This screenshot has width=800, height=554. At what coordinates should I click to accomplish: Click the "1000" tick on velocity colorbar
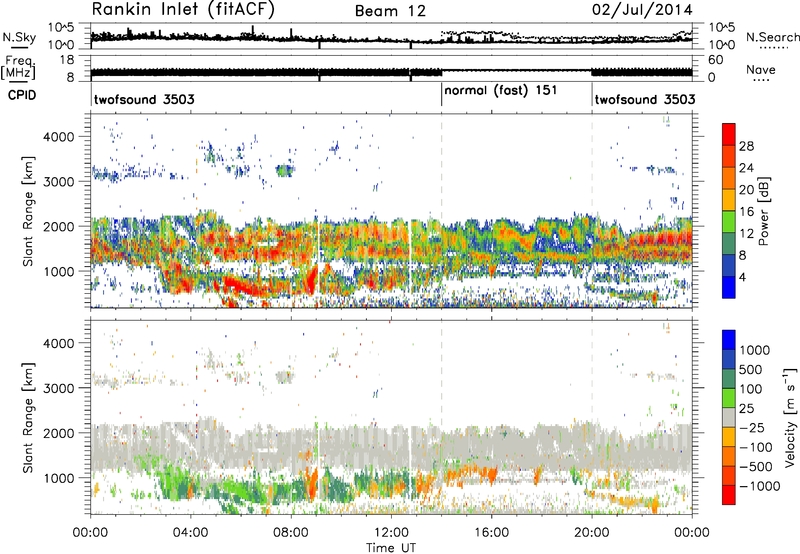point(755,350)
